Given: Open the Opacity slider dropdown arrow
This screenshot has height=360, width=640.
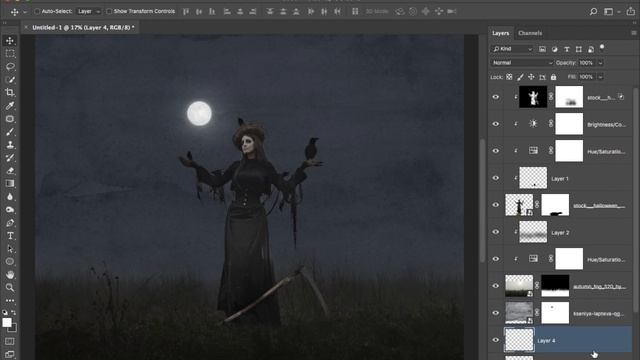Looking at the screenshot, I should click(600, 63).
